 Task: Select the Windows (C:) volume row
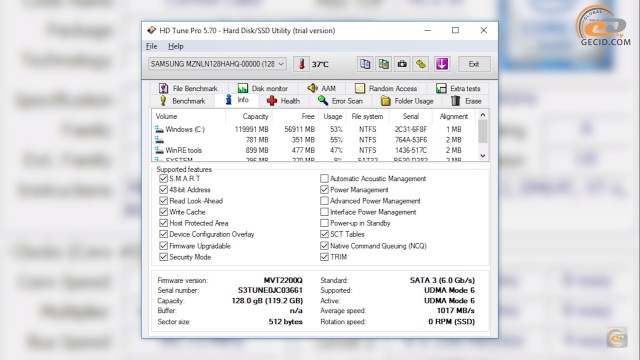(x=314, y=129)
